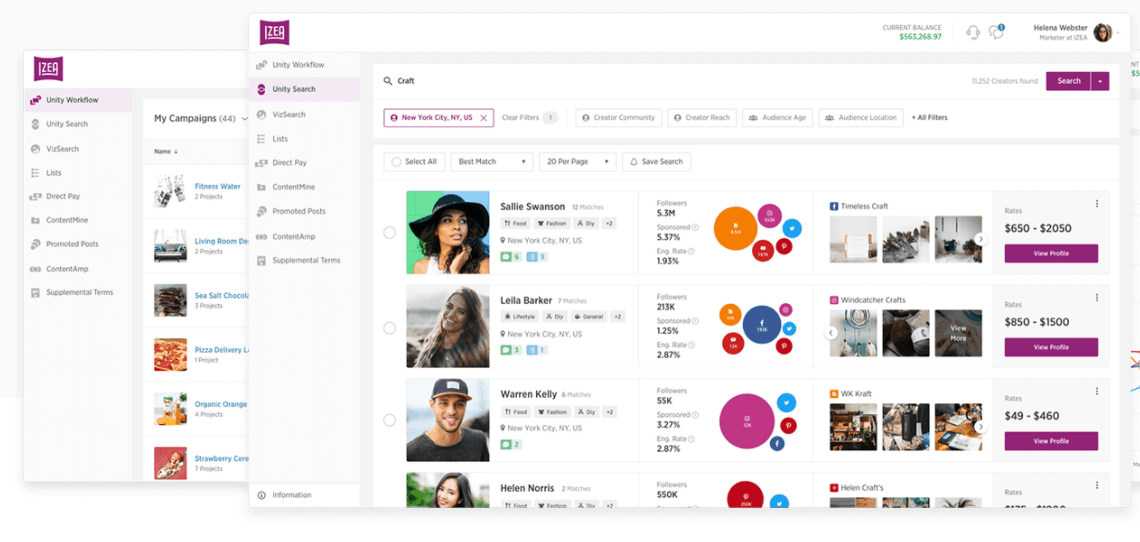Open the Audience Age filter
Screen dimensions: 1140x542
777,117
